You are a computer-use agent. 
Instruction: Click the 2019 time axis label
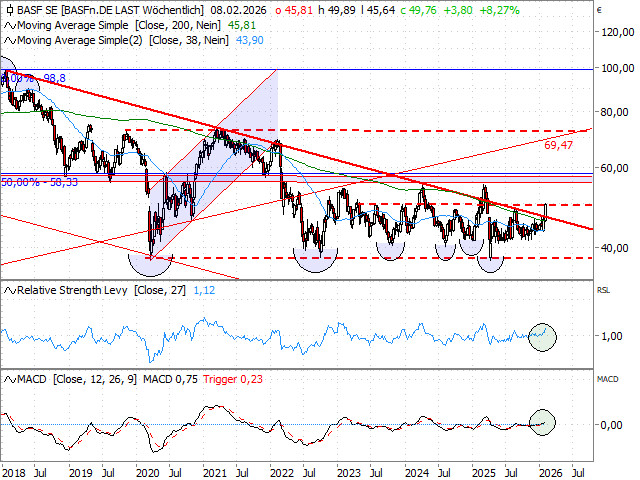(x=81, y=473)
